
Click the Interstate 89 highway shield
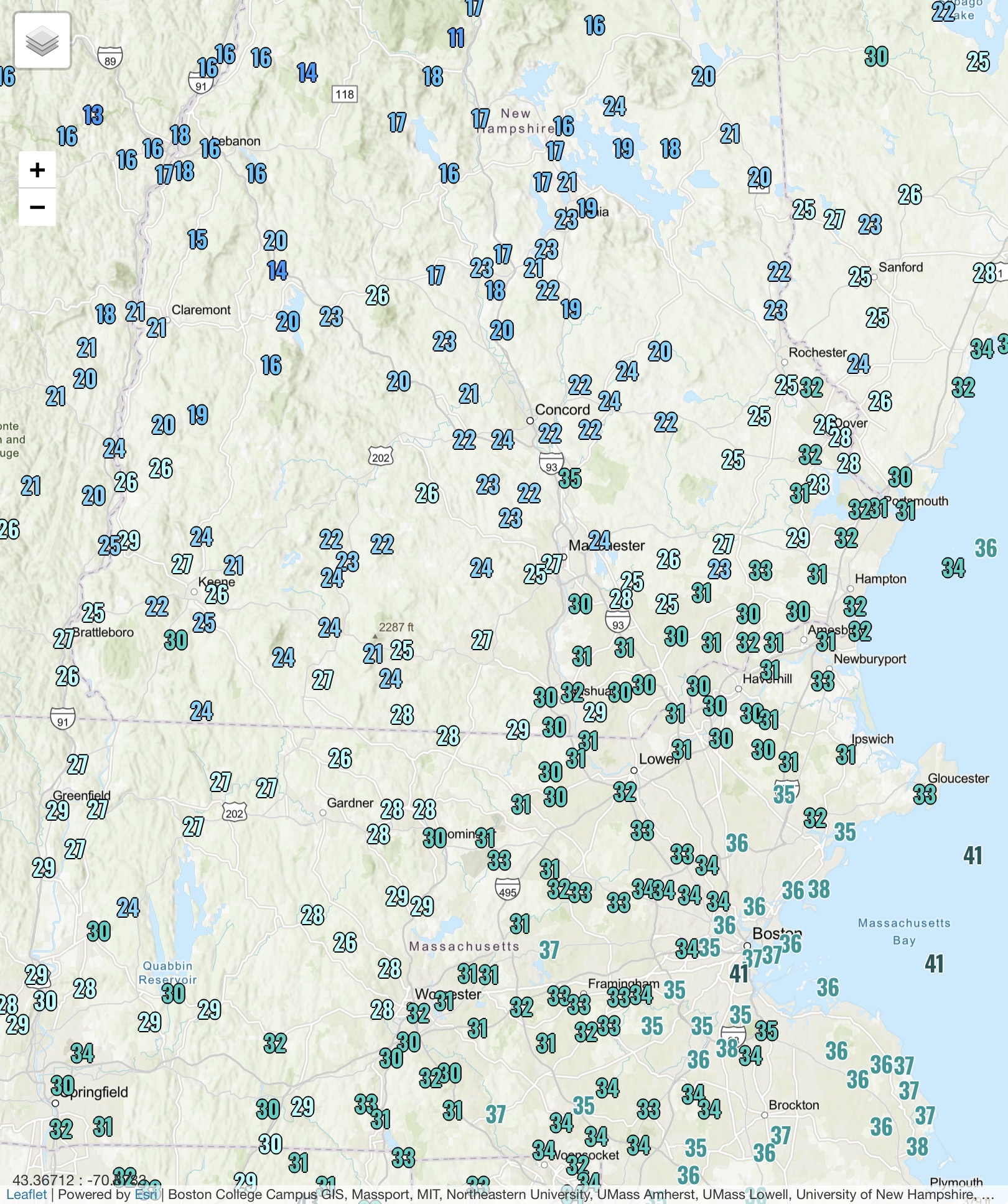[x=110, y=58]
